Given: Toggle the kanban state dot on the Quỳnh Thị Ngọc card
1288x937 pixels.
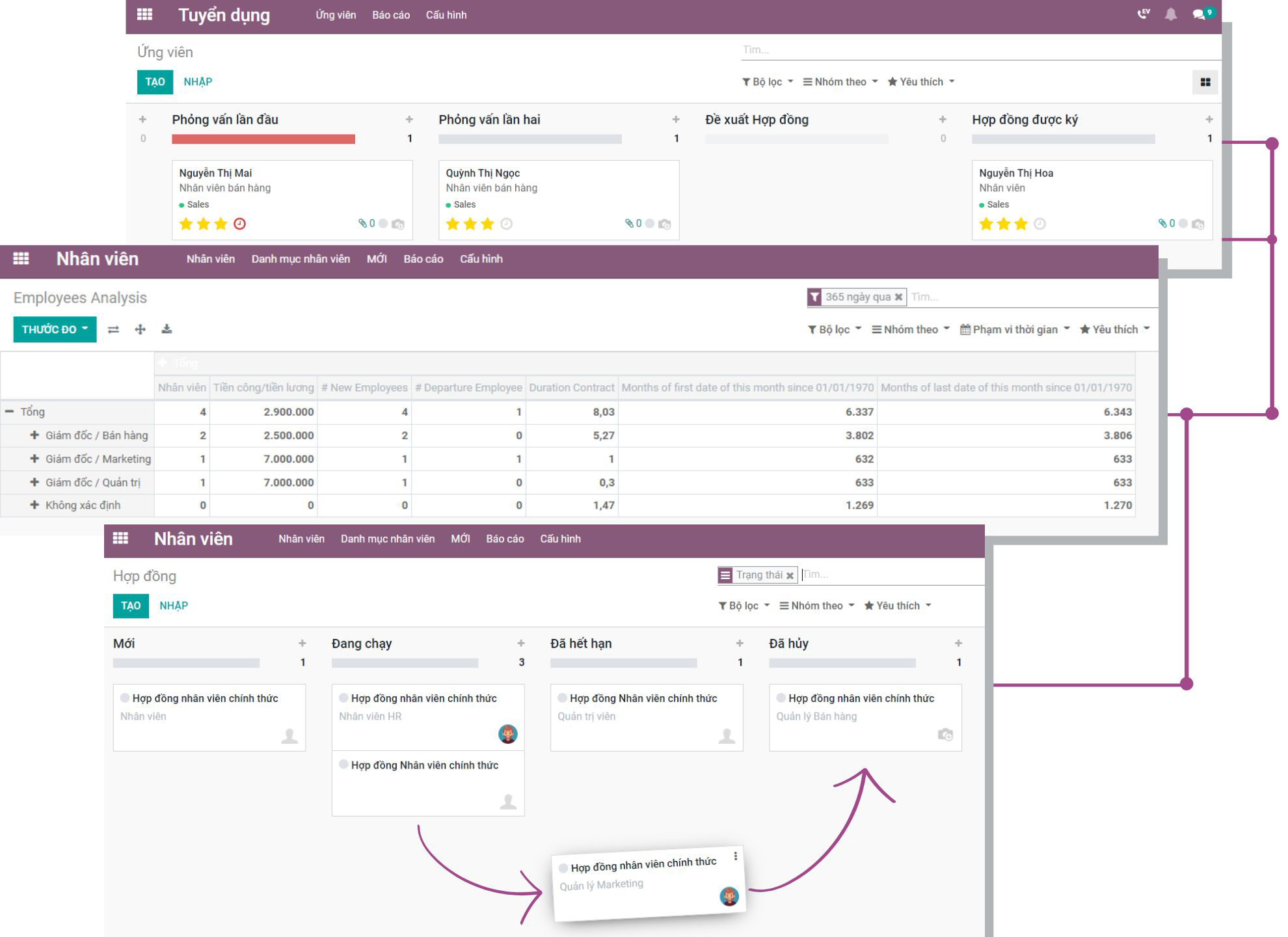Looking at the screenshot, I should [x=650, y=223].
